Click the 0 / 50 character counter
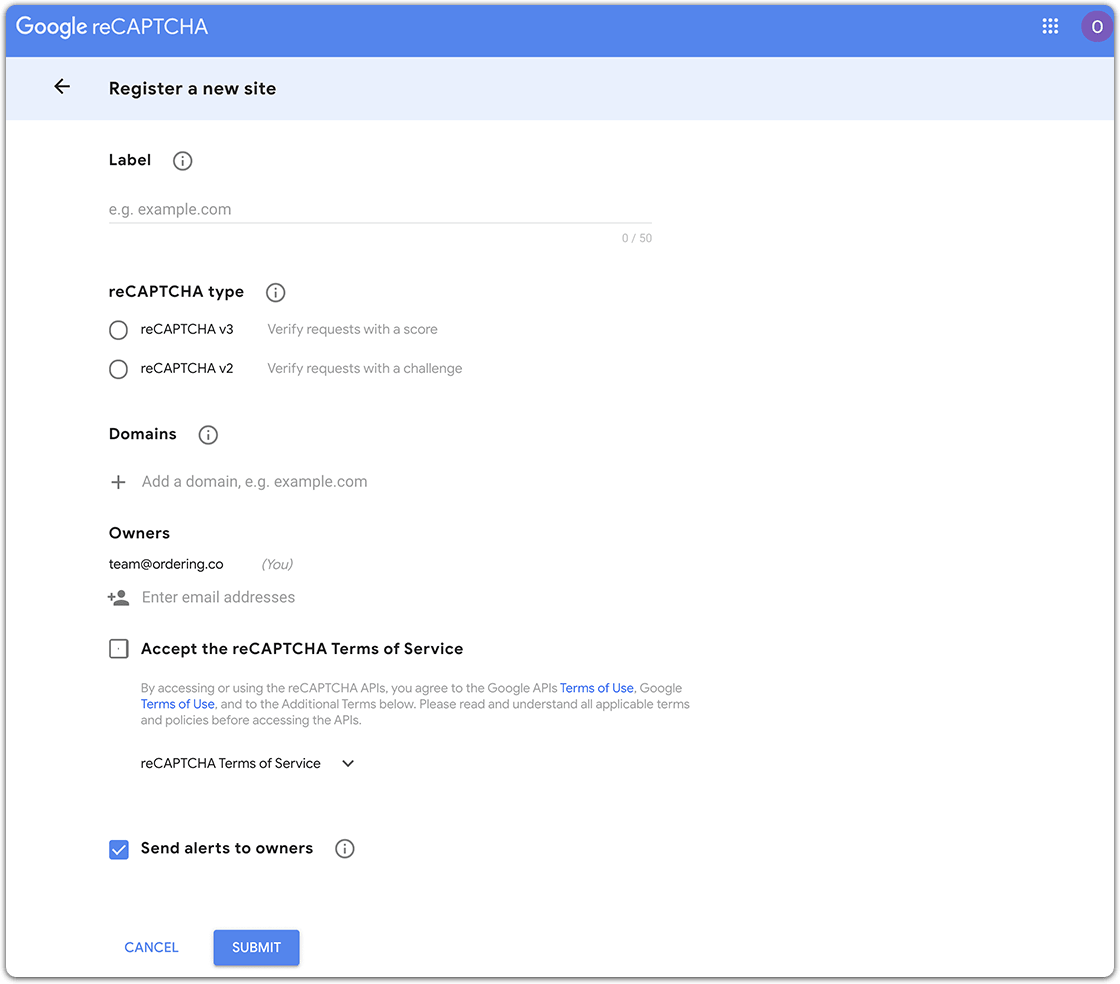Viewport: 1120px width, 984px height. [636, 239]
